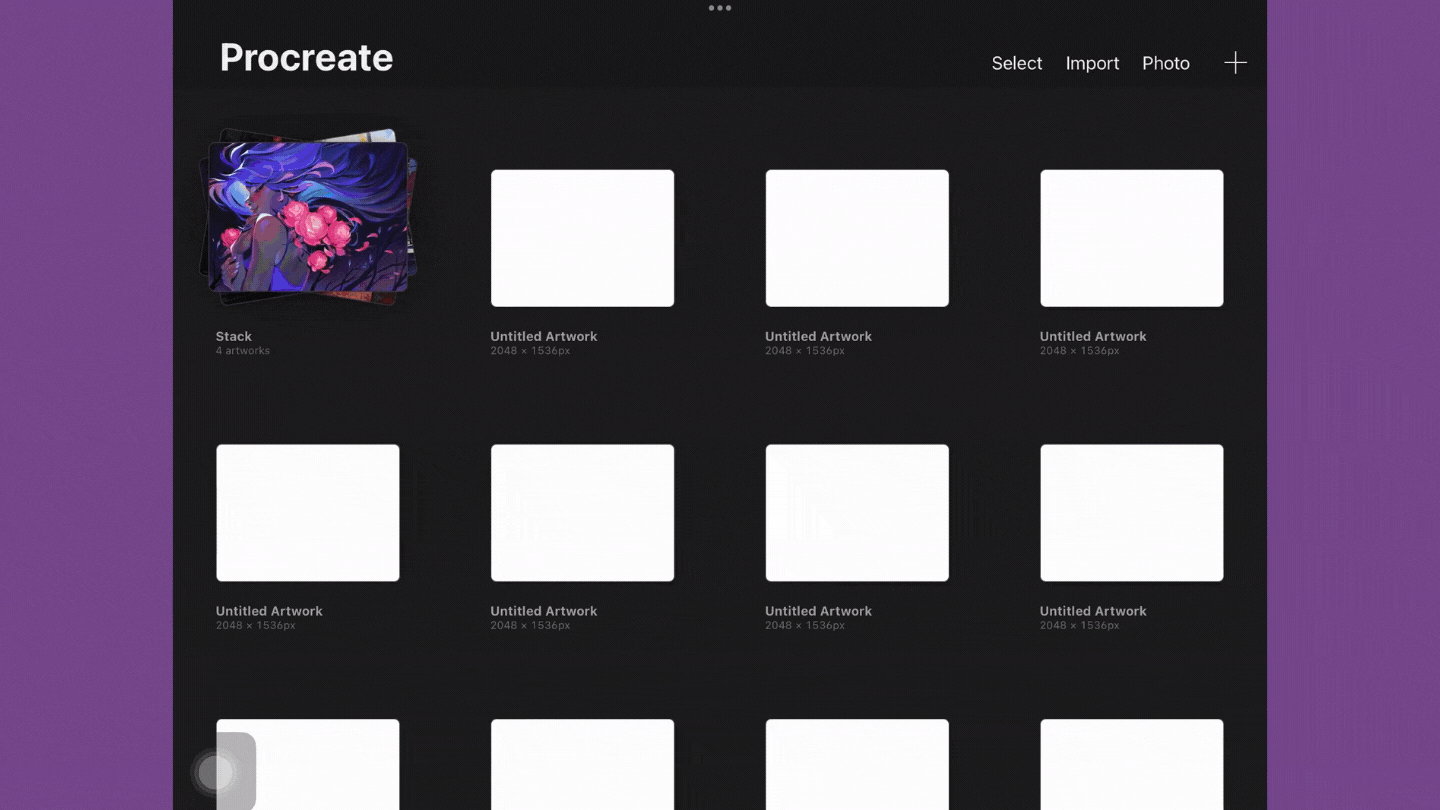Tap the Select button in the gallery
Viewport: 1440px width, 810px height.
click(x=1016, y=63)
